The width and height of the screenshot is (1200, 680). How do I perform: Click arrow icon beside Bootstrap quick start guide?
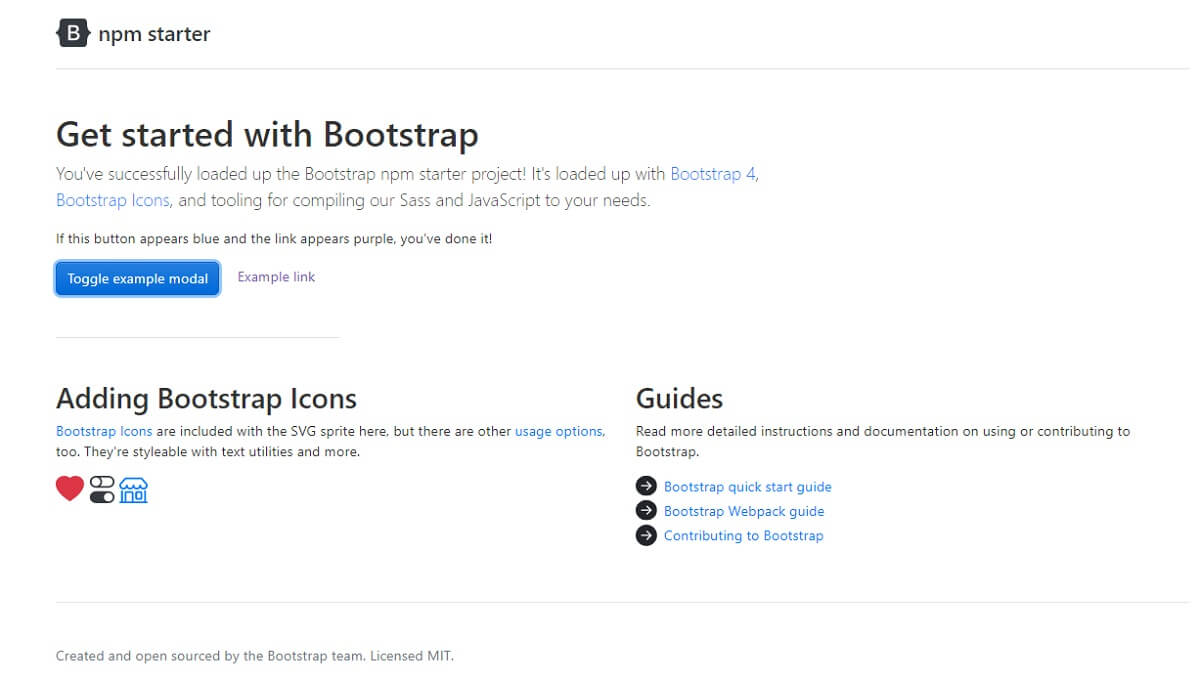click(x=646, y=487)
